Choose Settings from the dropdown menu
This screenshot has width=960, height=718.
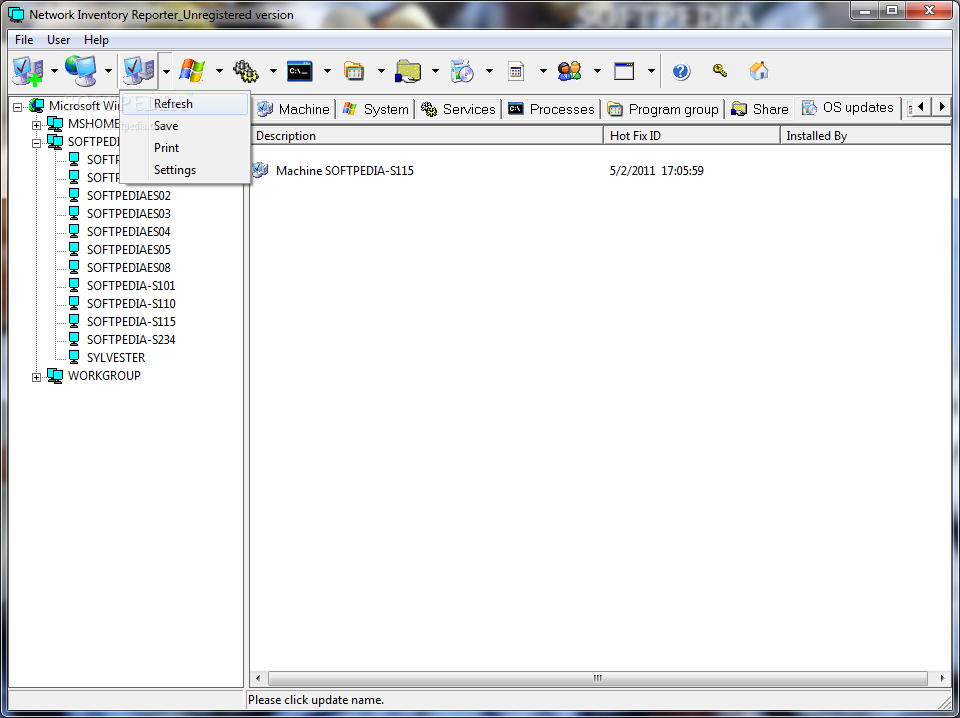pos(185,170)
